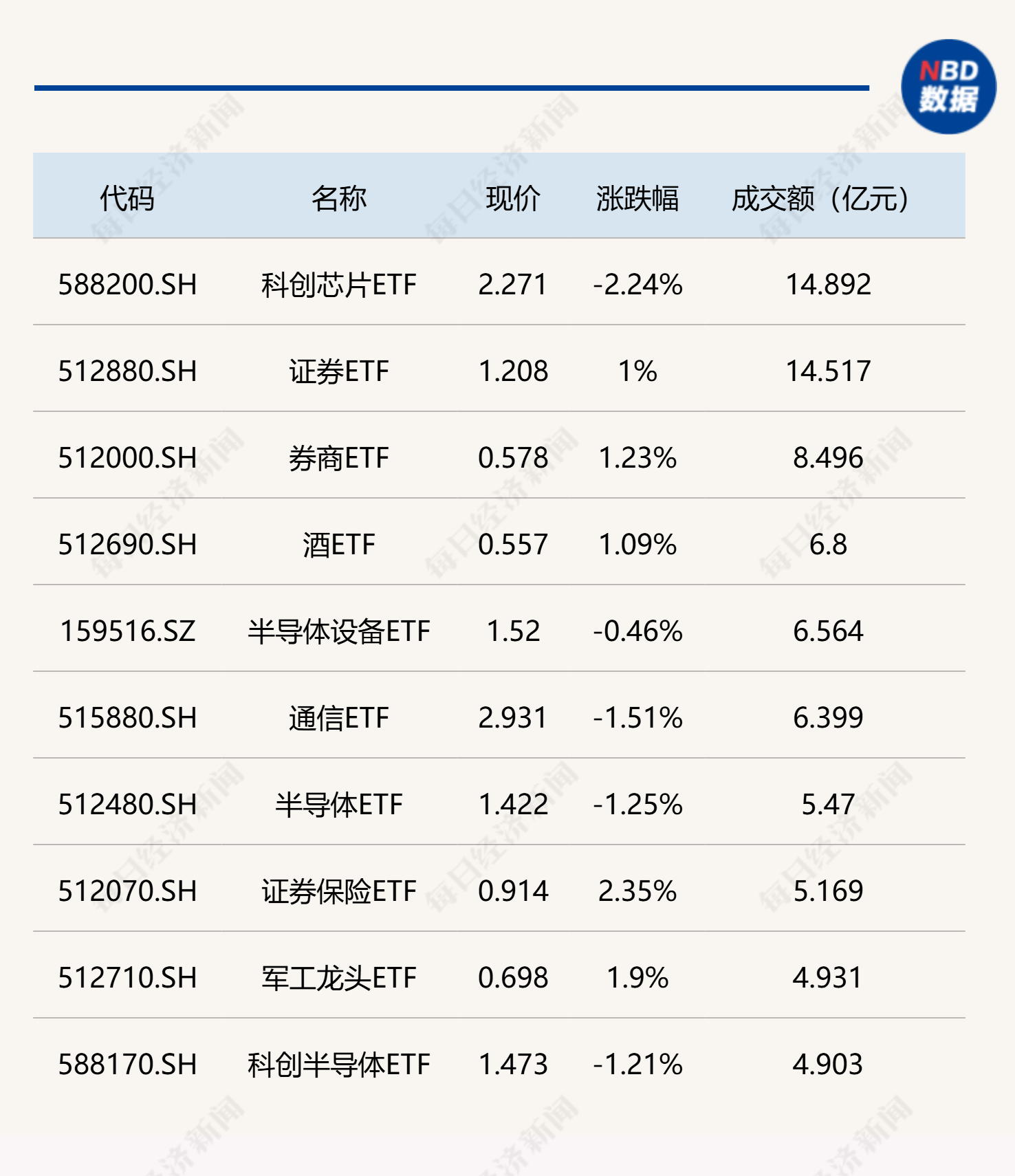Click the 半导体ETF name cell

pyautogui.click(x=338, y=805)
